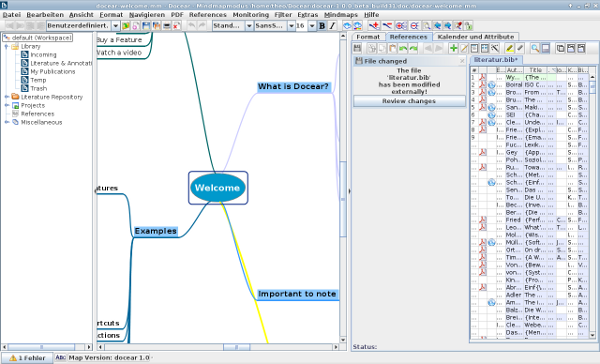This screenshot has height=364, width=600.
Task: Click the copy entries icon at References toolbar end
Action: [560, 48]
